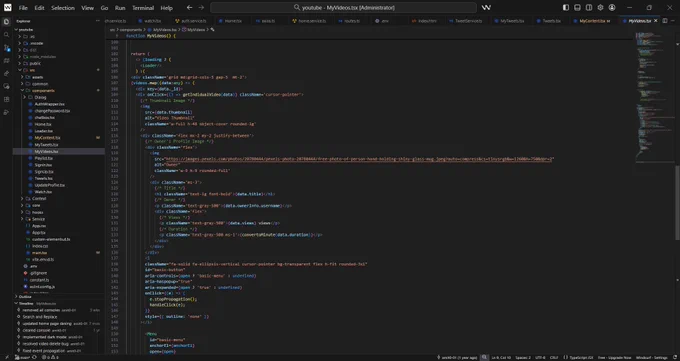Screen dimensions: 680x361
Task: Click the Windsurf Cascade icon beside search bar
Action: (x=486, y=7)
